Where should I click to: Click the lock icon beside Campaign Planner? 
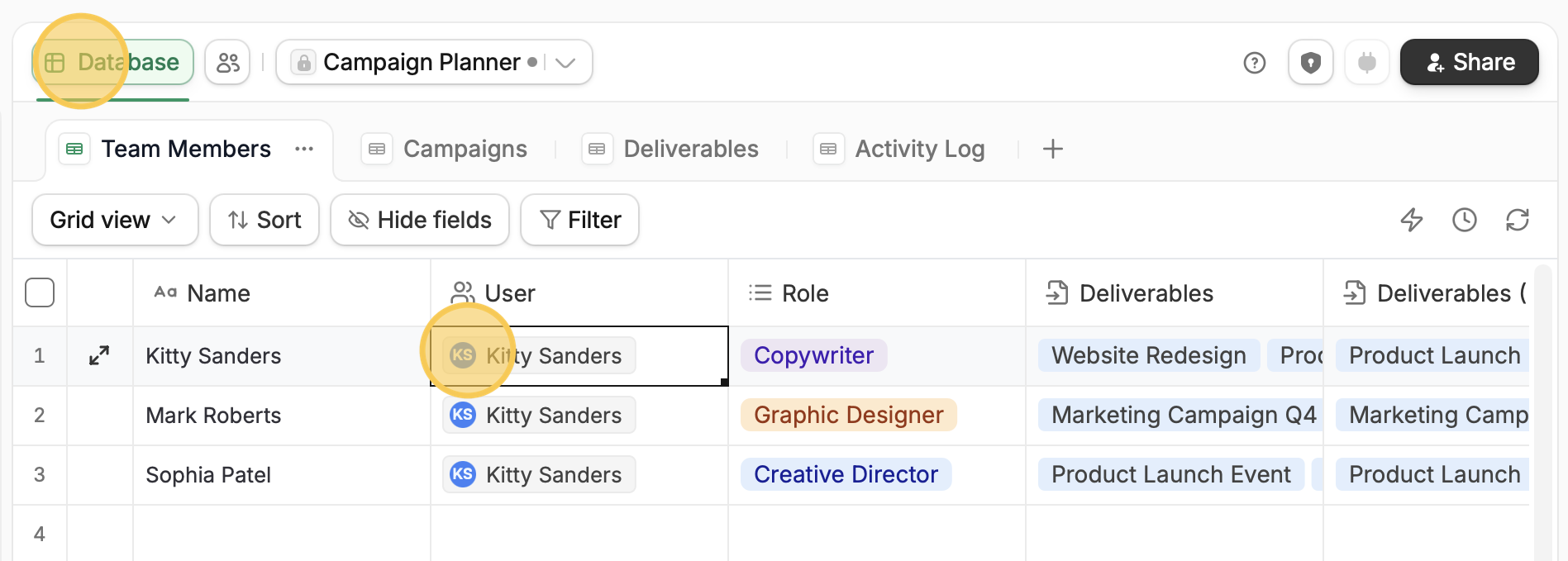click(x=303, y=62)
